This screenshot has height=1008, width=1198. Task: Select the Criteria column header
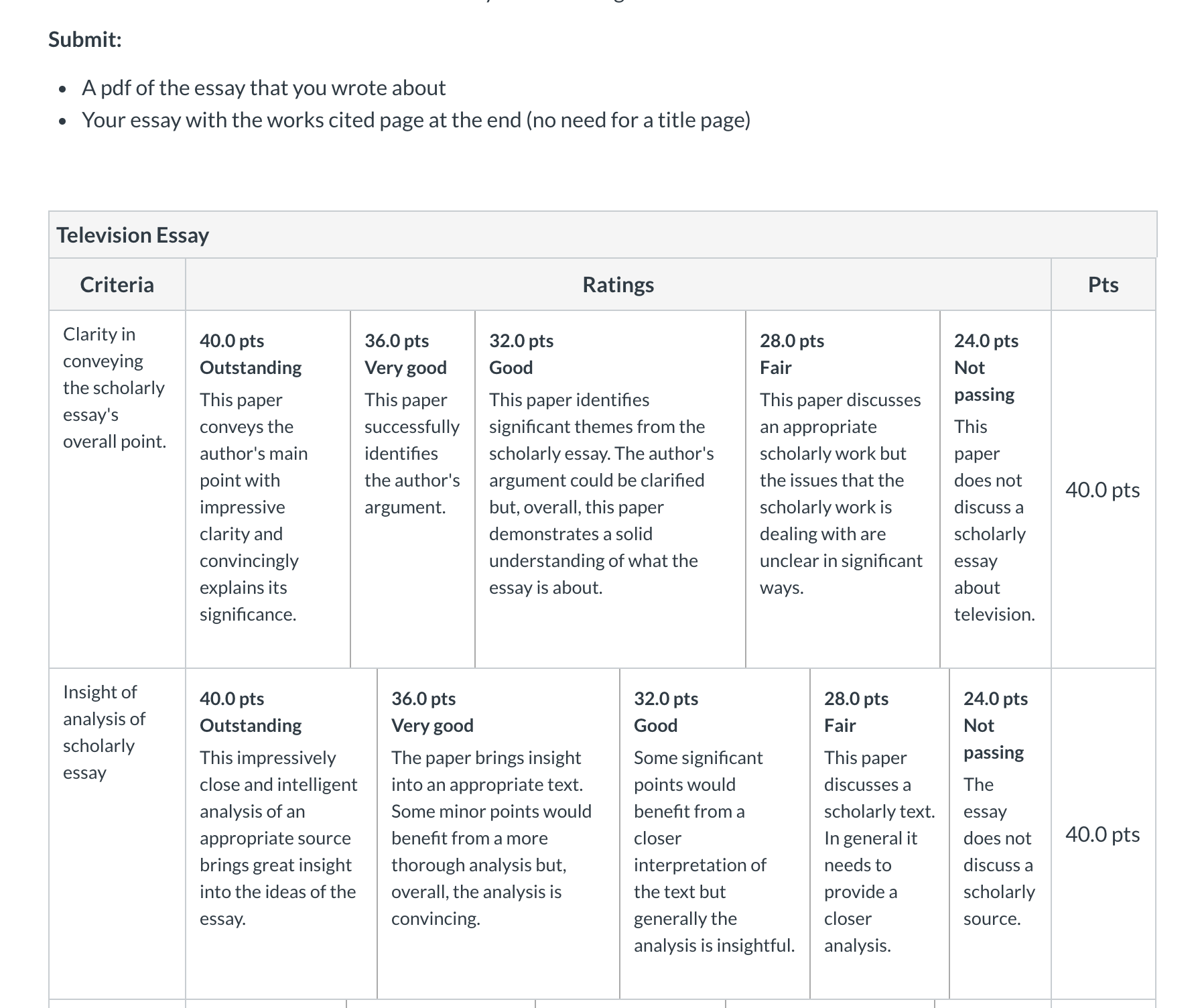(117, 285)
